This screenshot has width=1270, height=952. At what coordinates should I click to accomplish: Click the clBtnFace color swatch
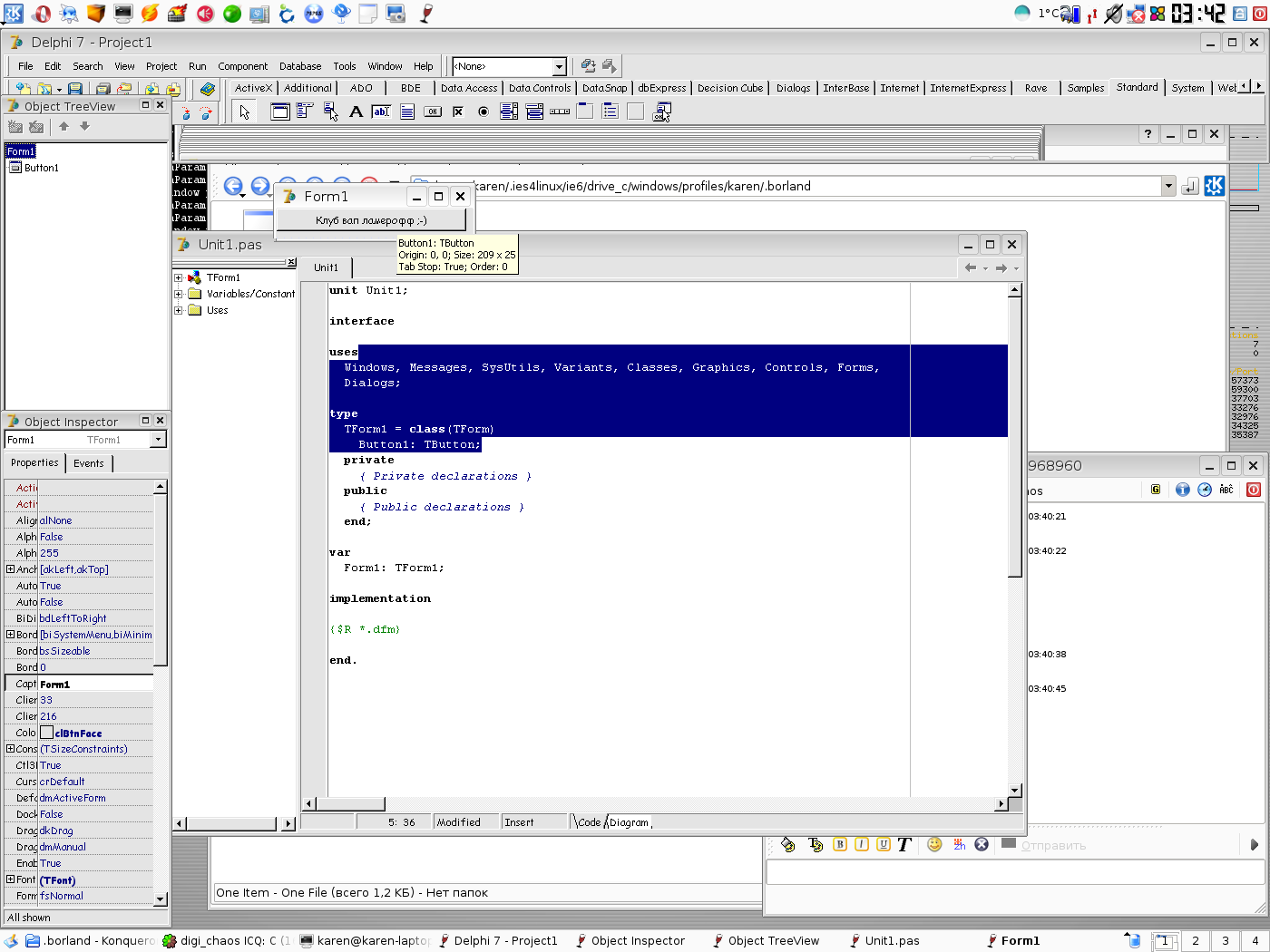pyautogui.click(x=46, y=733)
